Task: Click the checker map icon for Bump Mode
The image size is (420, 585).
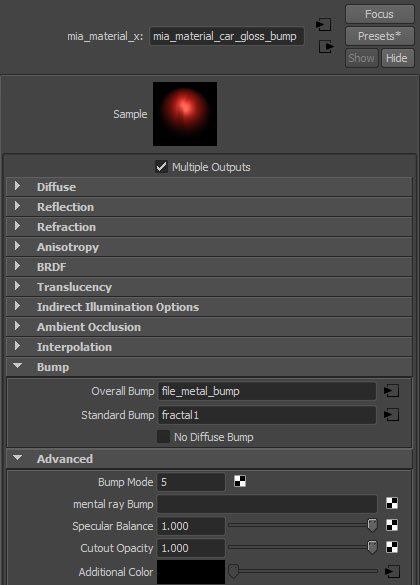Action: pos(240,481)
